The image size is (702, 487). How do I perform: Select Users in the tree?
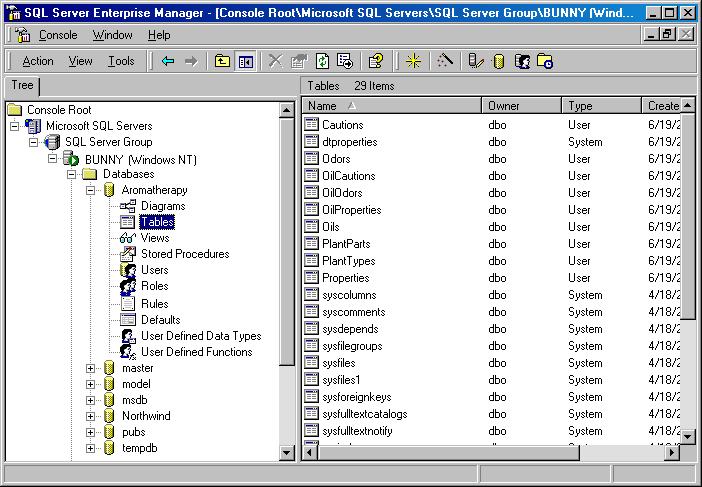tap(154, 270)
